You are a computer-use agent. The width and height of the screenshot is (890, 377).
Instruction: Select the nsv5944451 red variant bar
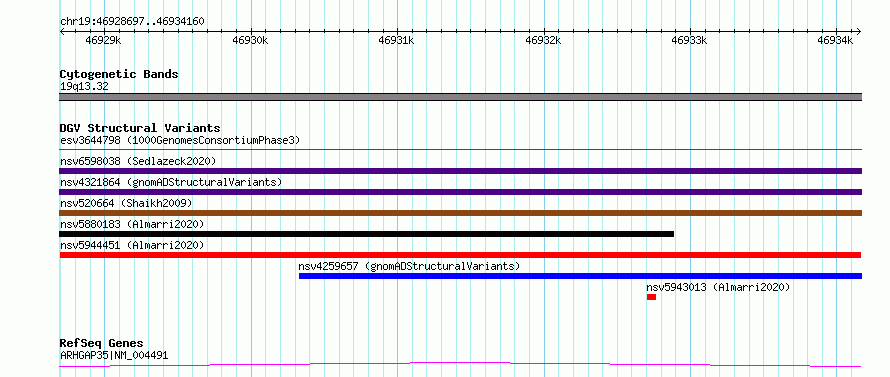coord(460,255)
